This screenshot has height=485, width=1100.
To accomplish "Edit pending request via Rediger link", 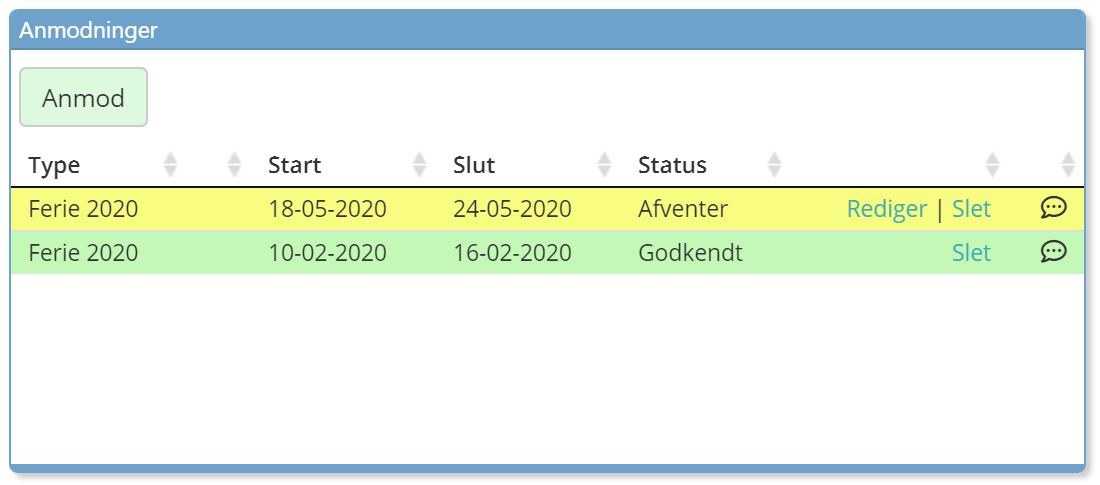I will tap(887, 209).
